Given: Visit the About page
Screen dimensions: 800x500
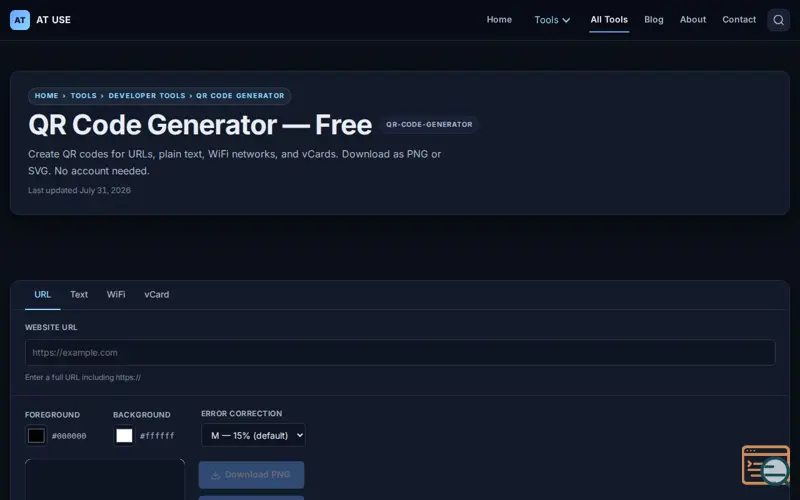Looking at the screenshot, I should click(693, 19).
